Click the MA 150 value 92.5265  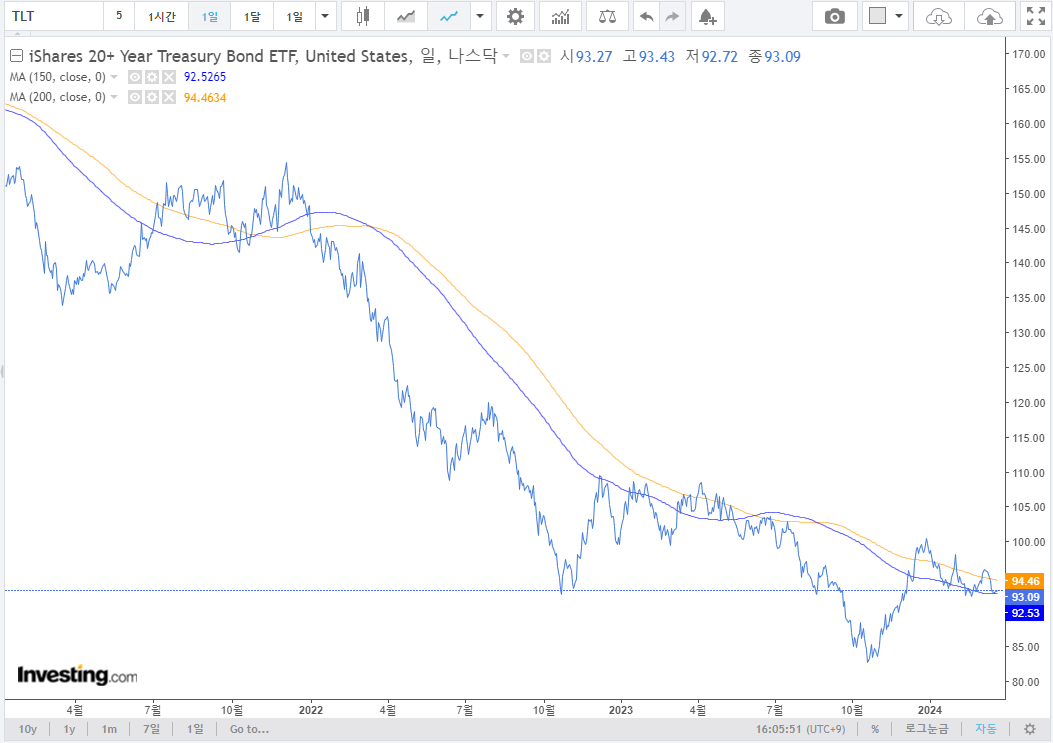tap(205, 77)
